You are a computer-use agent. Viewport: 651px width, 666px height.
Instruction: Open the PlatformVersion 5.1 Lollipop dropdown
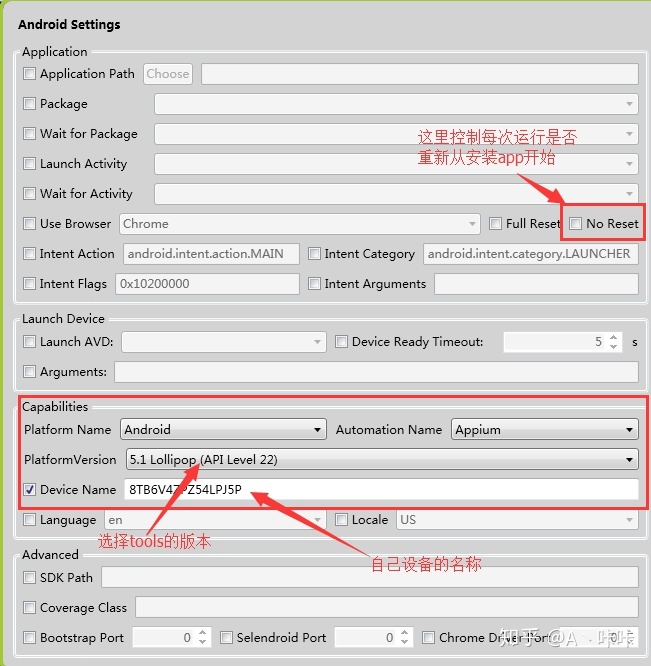(382, 460)
